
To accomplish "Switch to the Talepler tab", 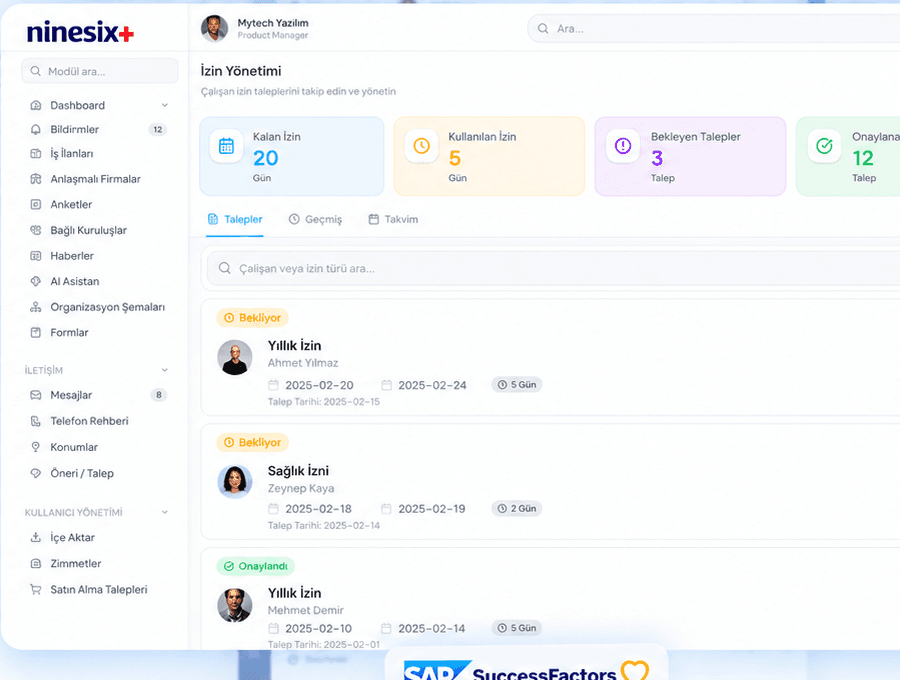I will [x=235, y=219].
